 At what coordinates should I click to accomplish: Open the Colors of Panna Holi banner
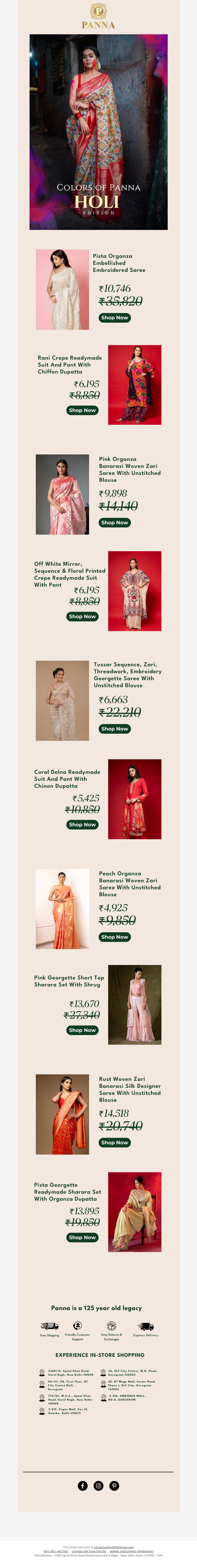tap(98, 132)
